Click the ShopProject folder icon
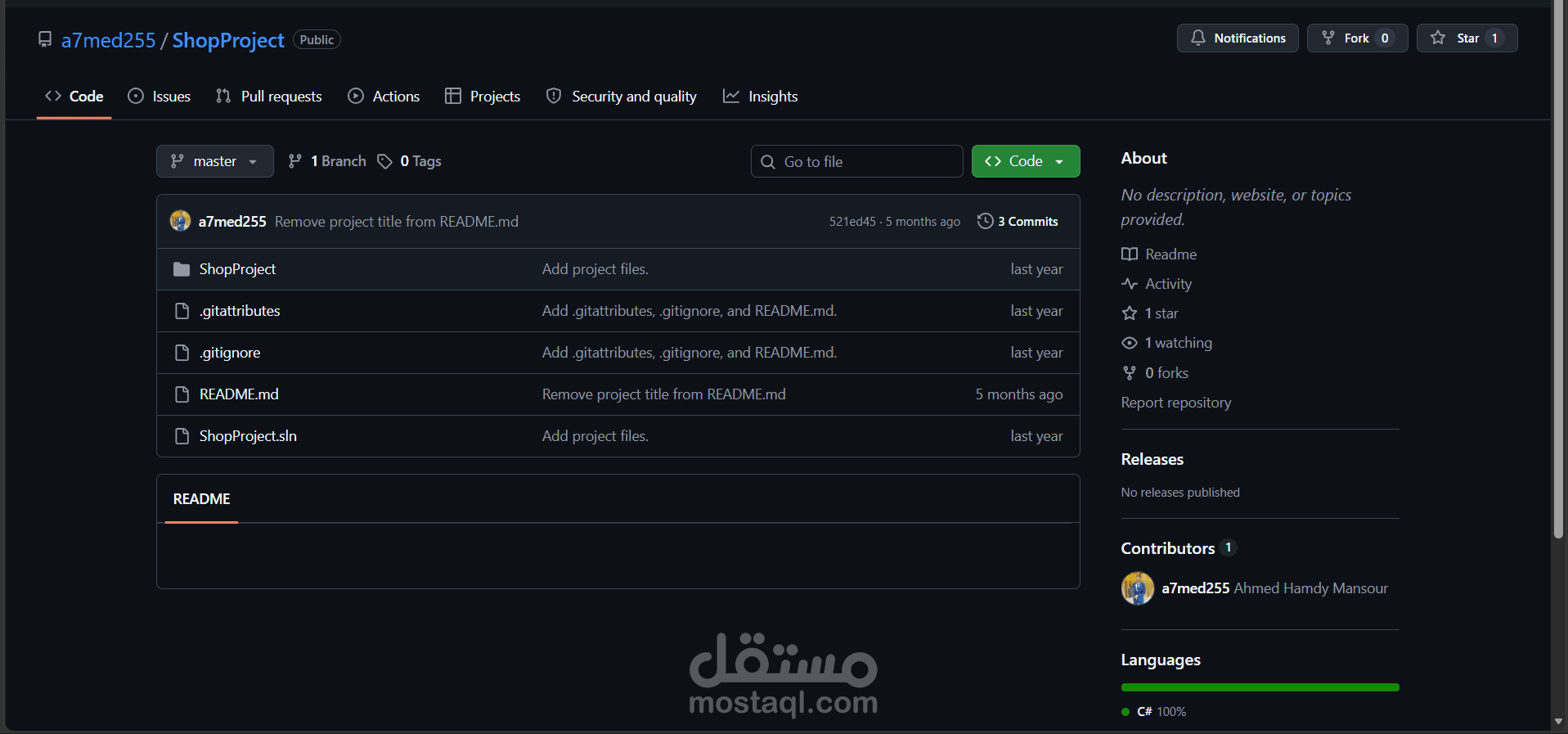 [182, 269]
